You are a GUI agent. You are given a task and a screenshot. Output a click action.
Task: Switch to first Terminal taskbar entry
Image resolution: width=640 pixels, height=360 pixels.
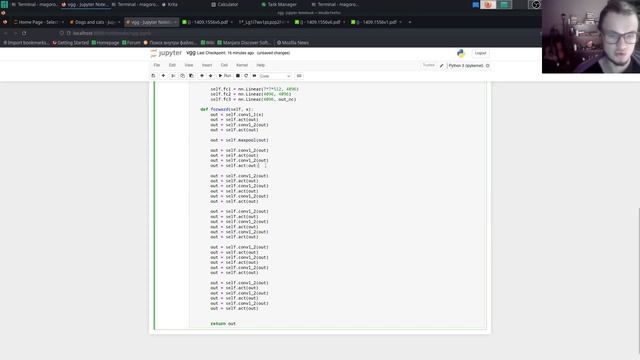click(x=34, y=4)
